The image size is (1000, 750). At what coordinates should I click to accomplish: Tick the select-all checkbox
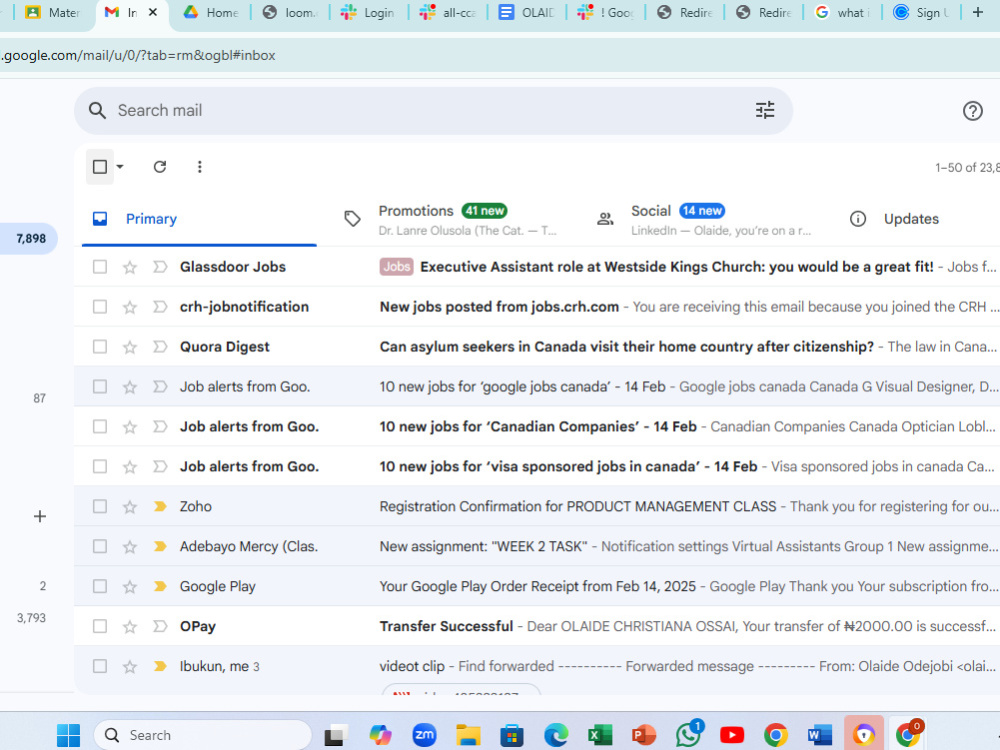[x=99, y=166]
